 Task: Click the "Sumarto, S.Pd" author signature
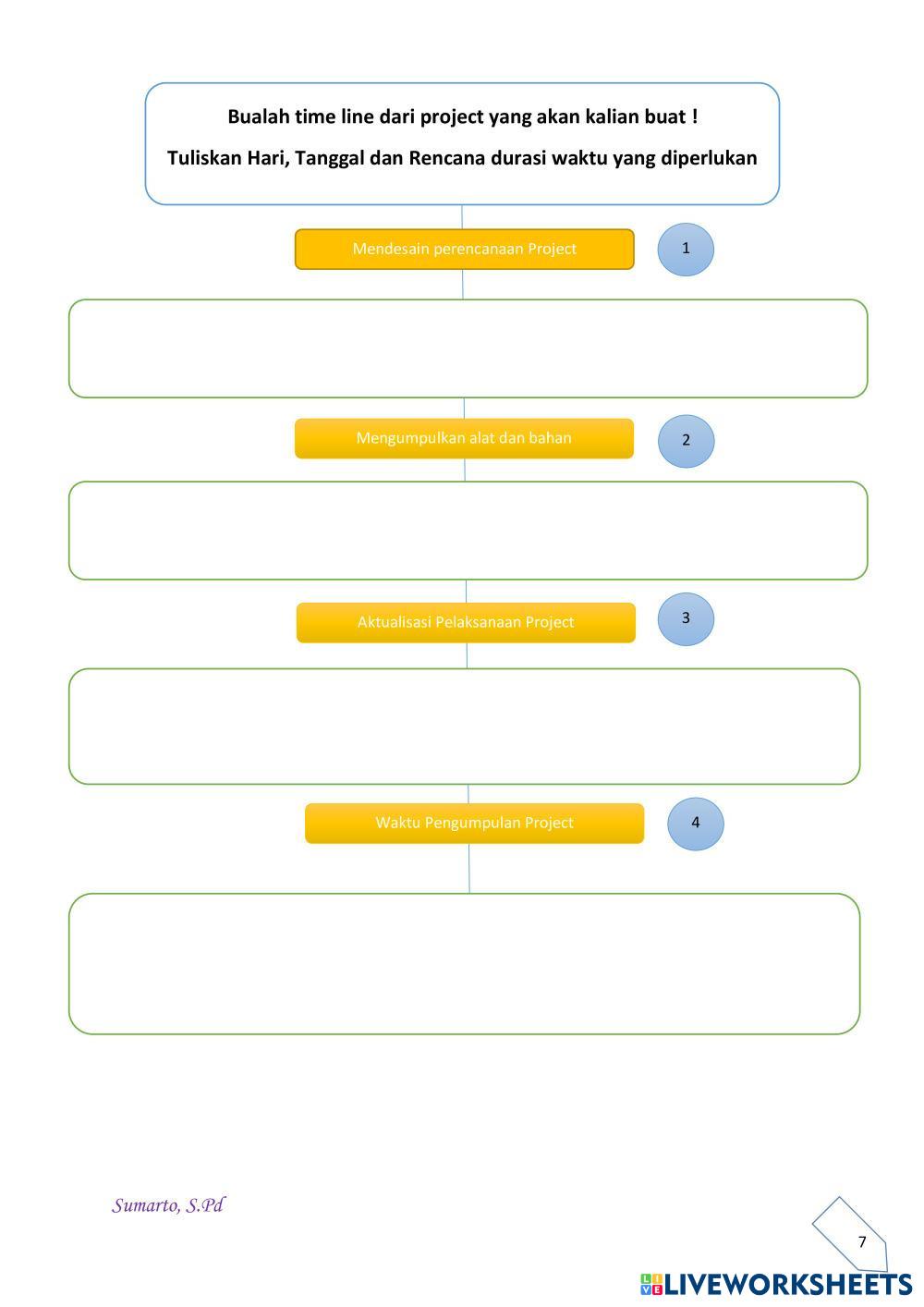click(x=168, y=1205)
